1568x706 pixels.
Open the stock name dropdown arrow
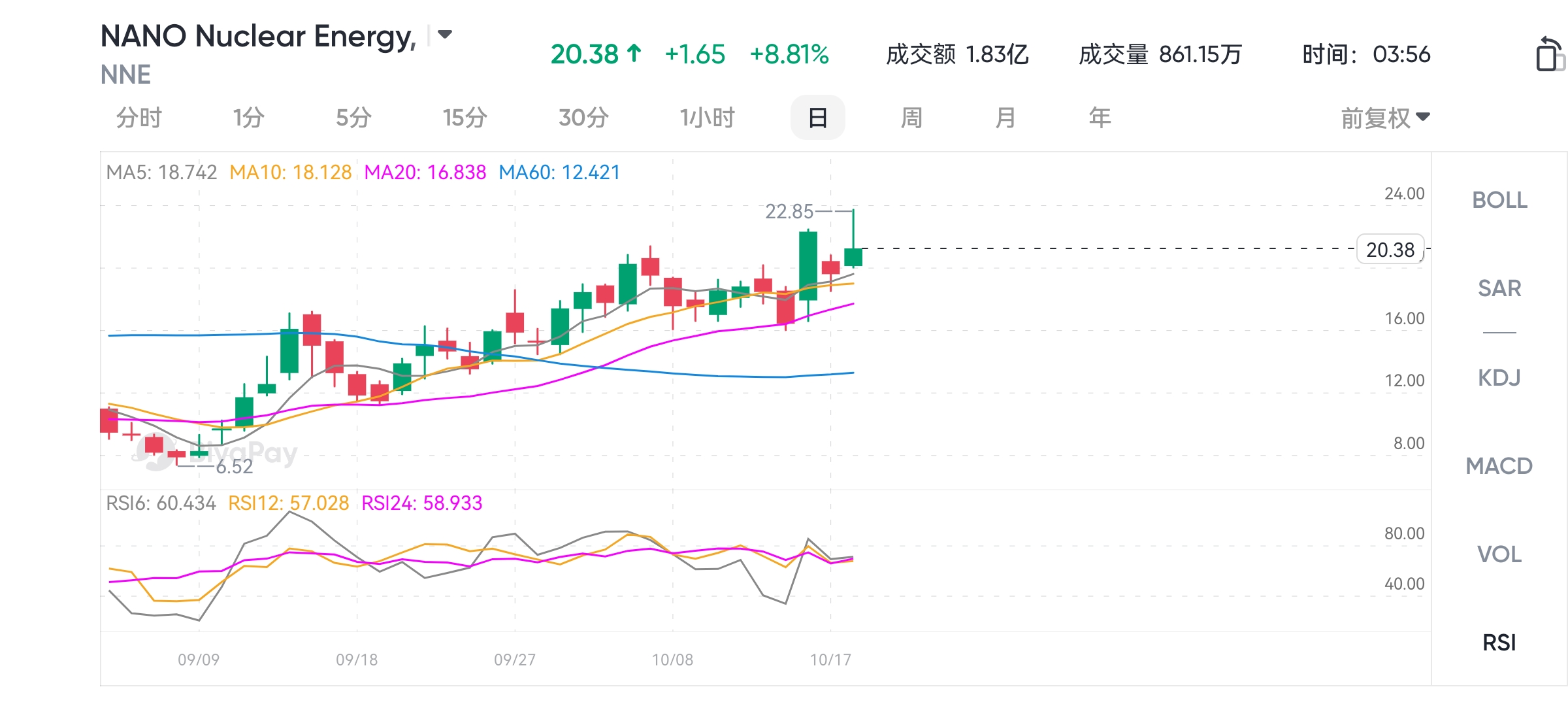pyautogui.click(x=445, y=34)
